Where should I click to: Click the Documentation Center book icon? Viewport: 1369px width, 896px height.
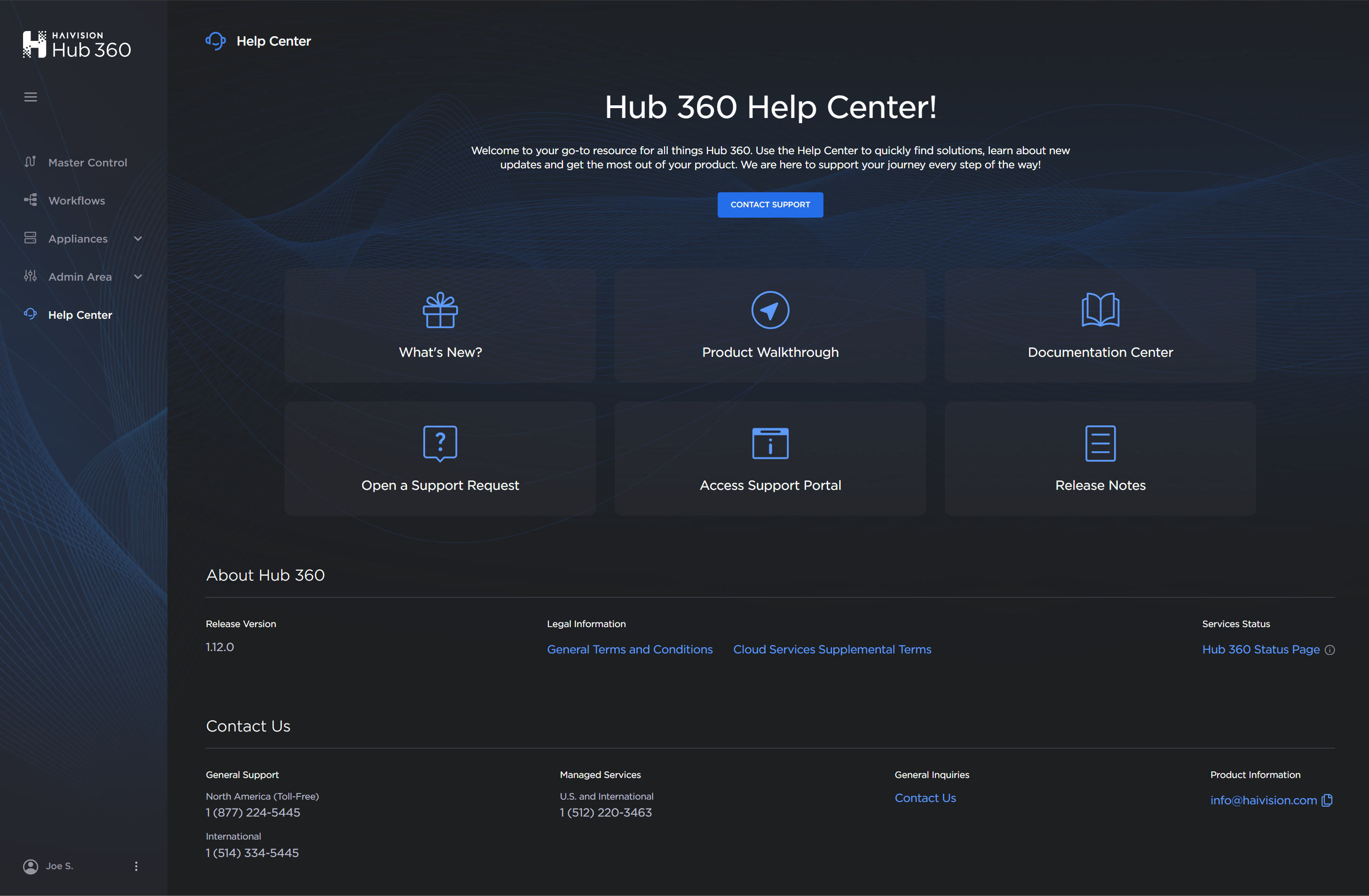pyautogui.click(x=1100, y=310)
